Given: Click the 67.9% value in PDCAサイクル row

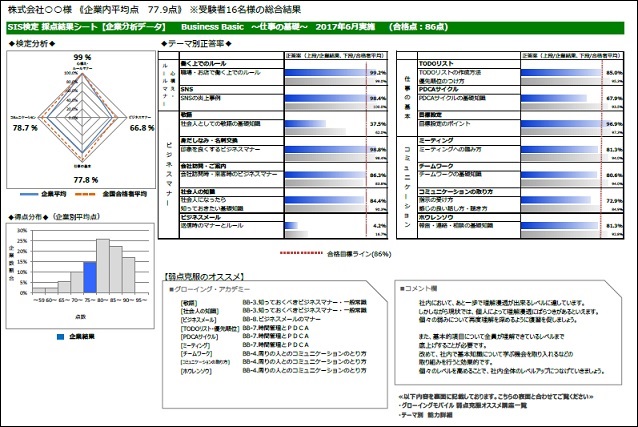Looking at the screenshot, I should (x=614, y=98).
